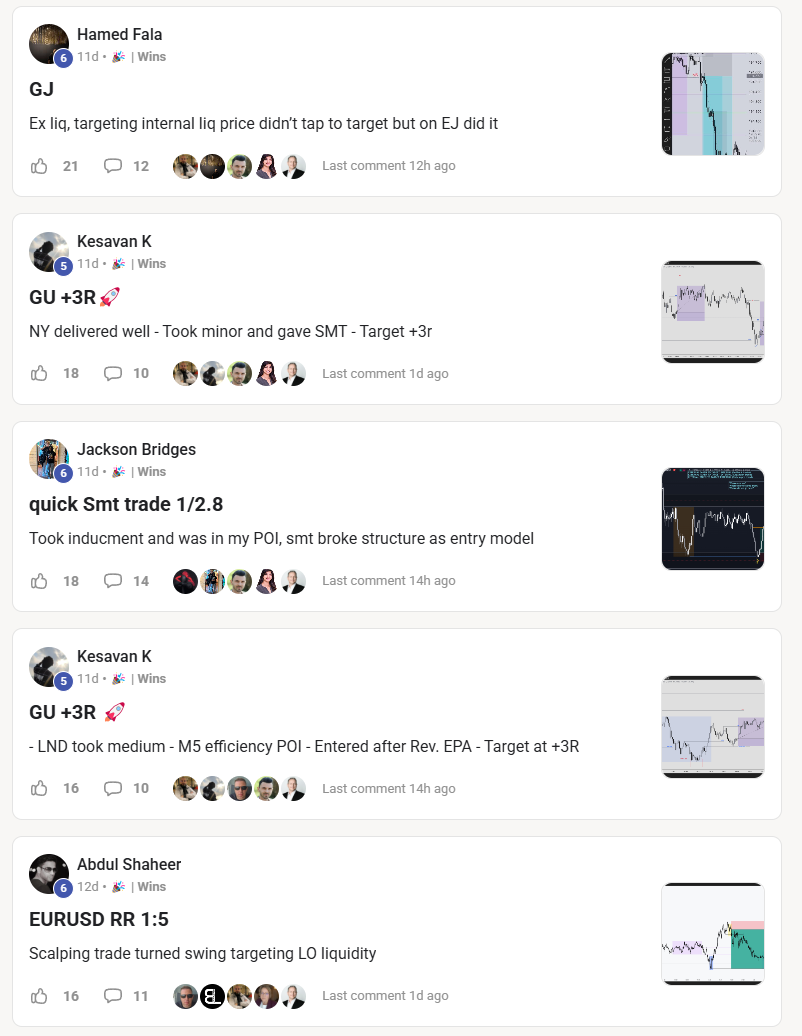This screenshot has width=802, height=1036.
Task: Select Wins category on Hamed Fala's post
Action: click(151, 57)
